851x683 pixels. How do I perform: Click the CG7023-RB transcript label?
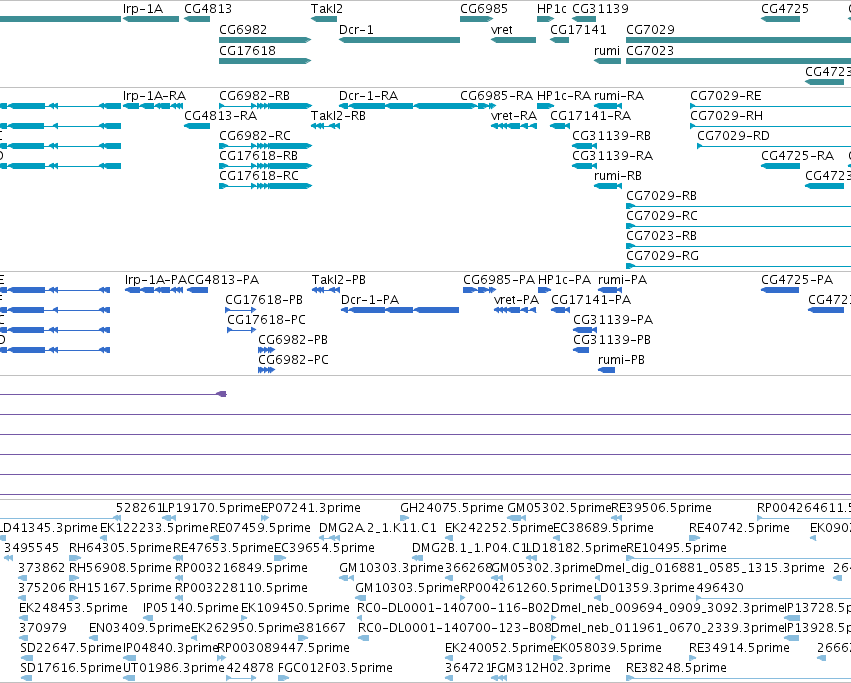tap(661, 236)
